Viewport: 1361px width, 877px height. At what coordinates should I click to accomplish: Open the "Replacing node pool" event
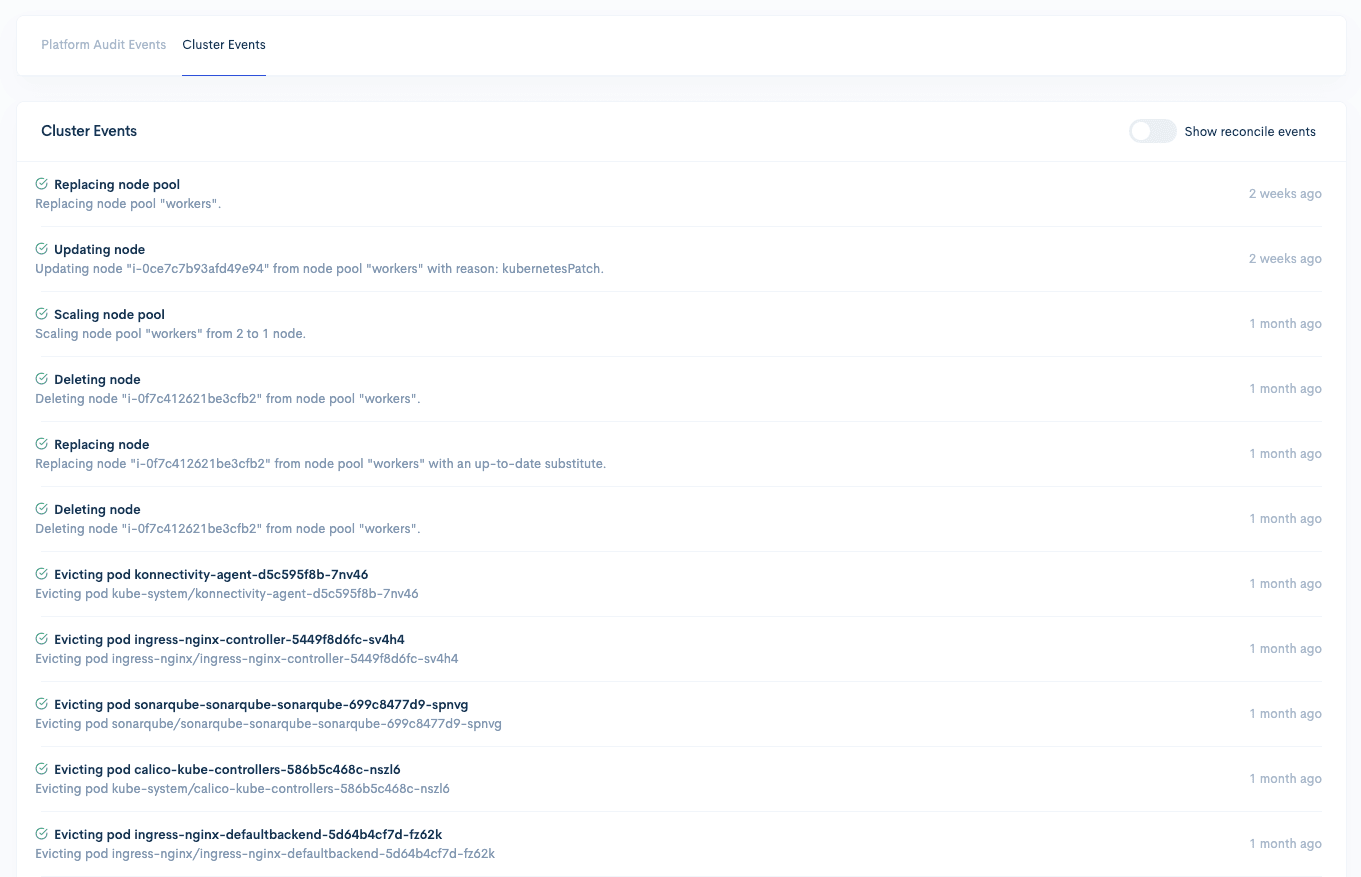pyautogui.click(x=115, y=184)
